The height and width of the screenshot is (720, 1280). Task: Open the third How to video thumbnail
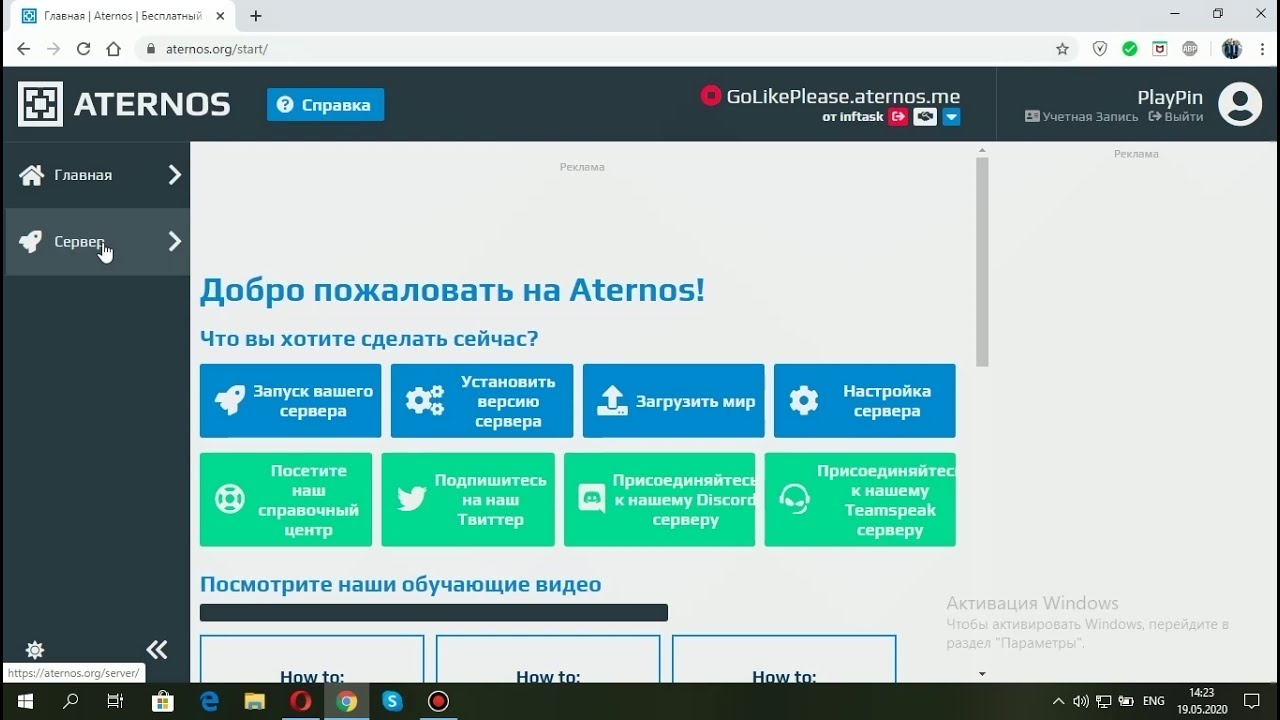(784, 660)
